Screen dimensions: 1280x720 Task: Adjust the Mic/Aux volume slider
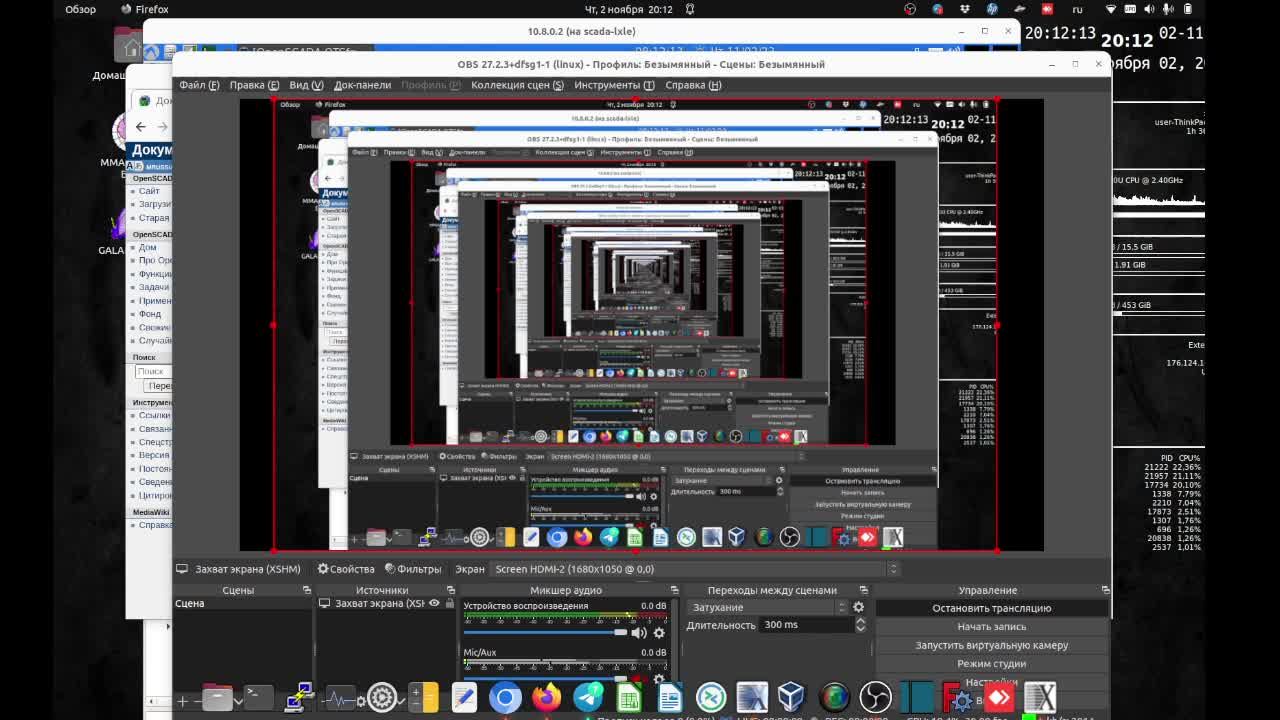click(x=545, y=678)
